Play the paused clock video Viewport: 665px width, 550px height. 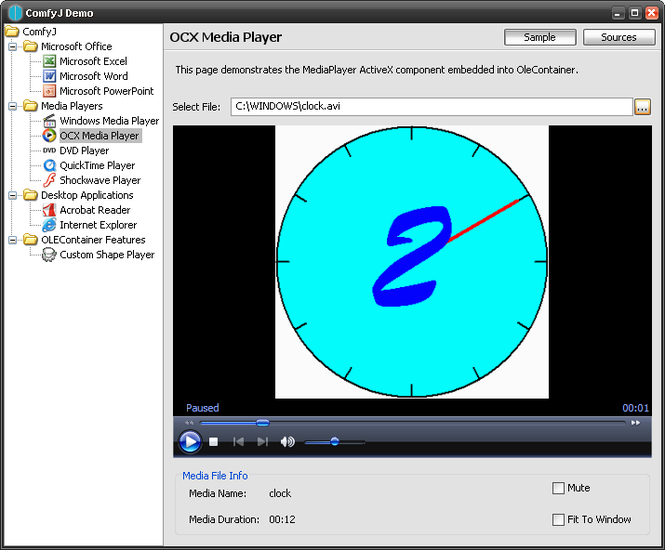(190, 442)
